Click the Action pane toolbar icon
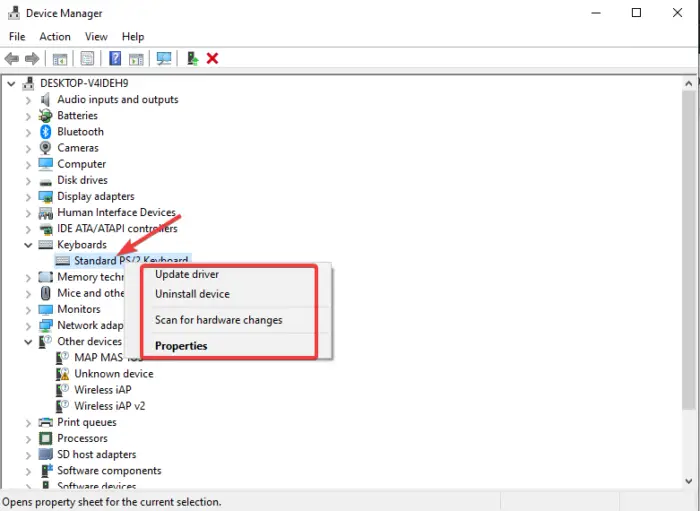Image resolution: width=700 pixels, height=511 pixels. tap(136, 58)
